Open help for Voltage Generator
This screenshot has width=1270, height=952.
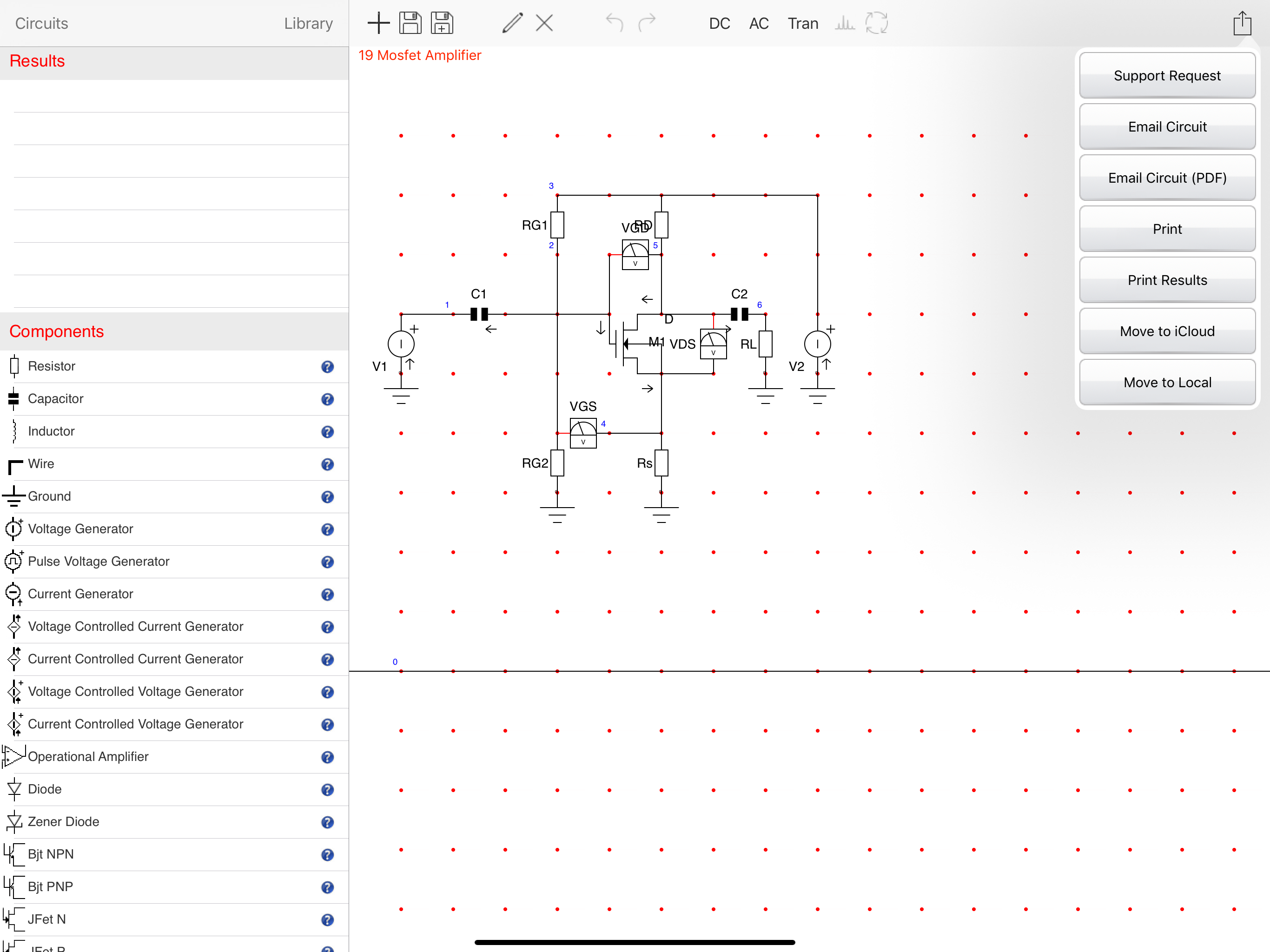tap(327, 529)
